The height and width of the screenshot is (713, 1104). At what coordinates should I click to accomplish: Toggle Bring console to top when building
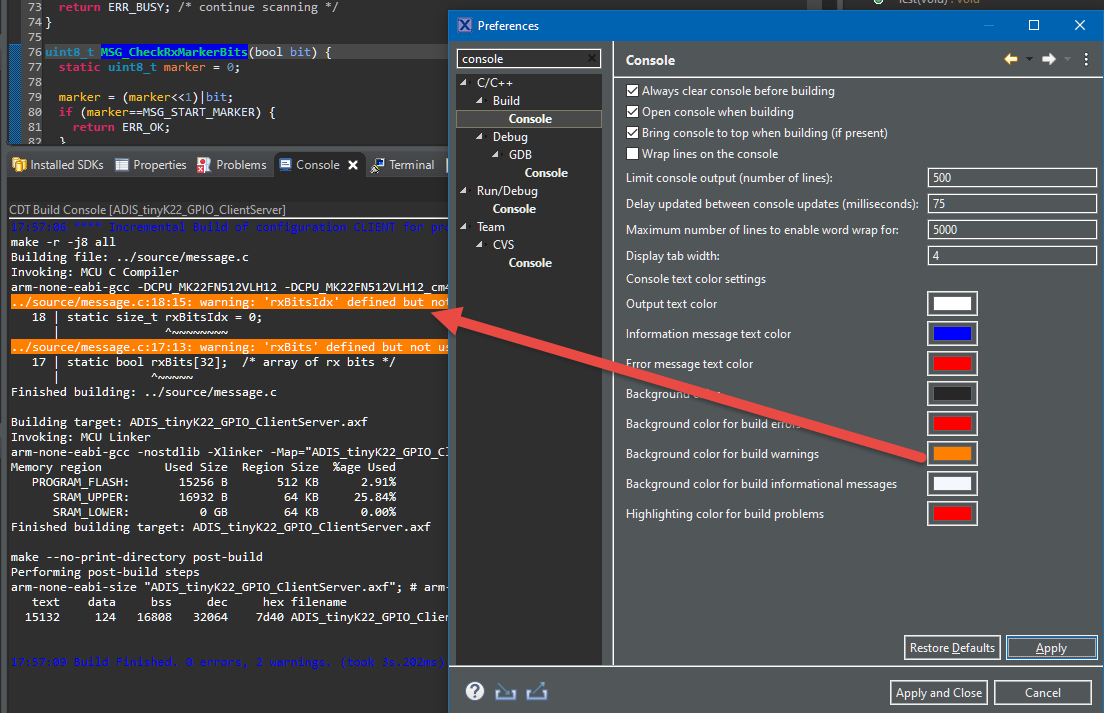pyautogui.click(x=632, y=133)
